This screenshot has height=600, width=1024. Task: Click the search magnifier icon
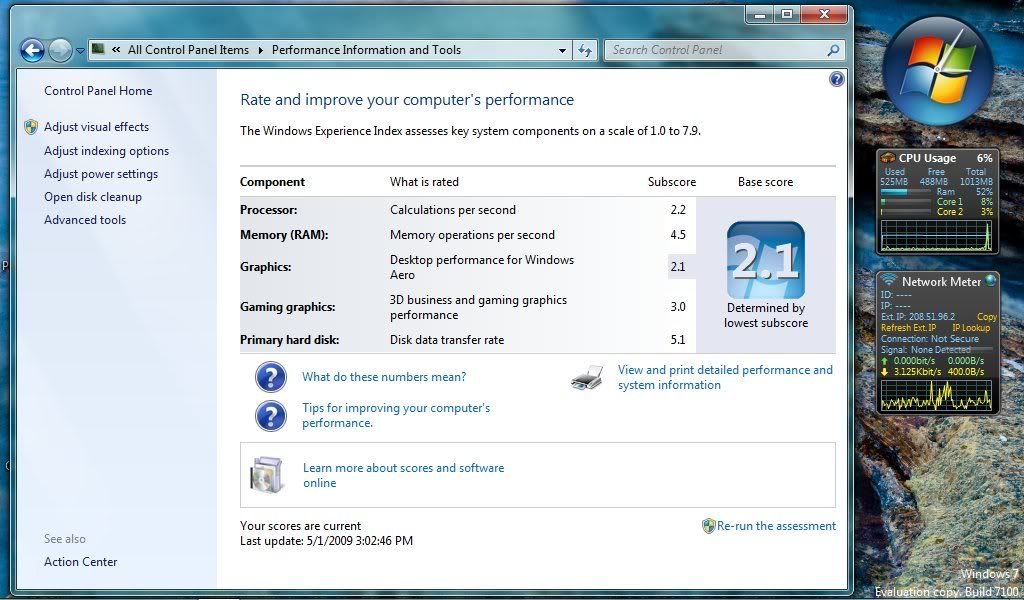pos(833,50)
